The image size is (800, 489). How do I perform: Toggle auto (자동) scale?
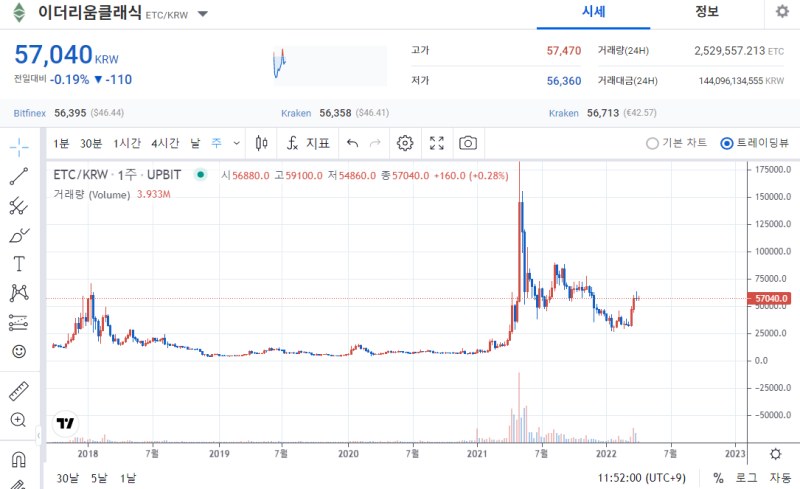coord(780,478)
